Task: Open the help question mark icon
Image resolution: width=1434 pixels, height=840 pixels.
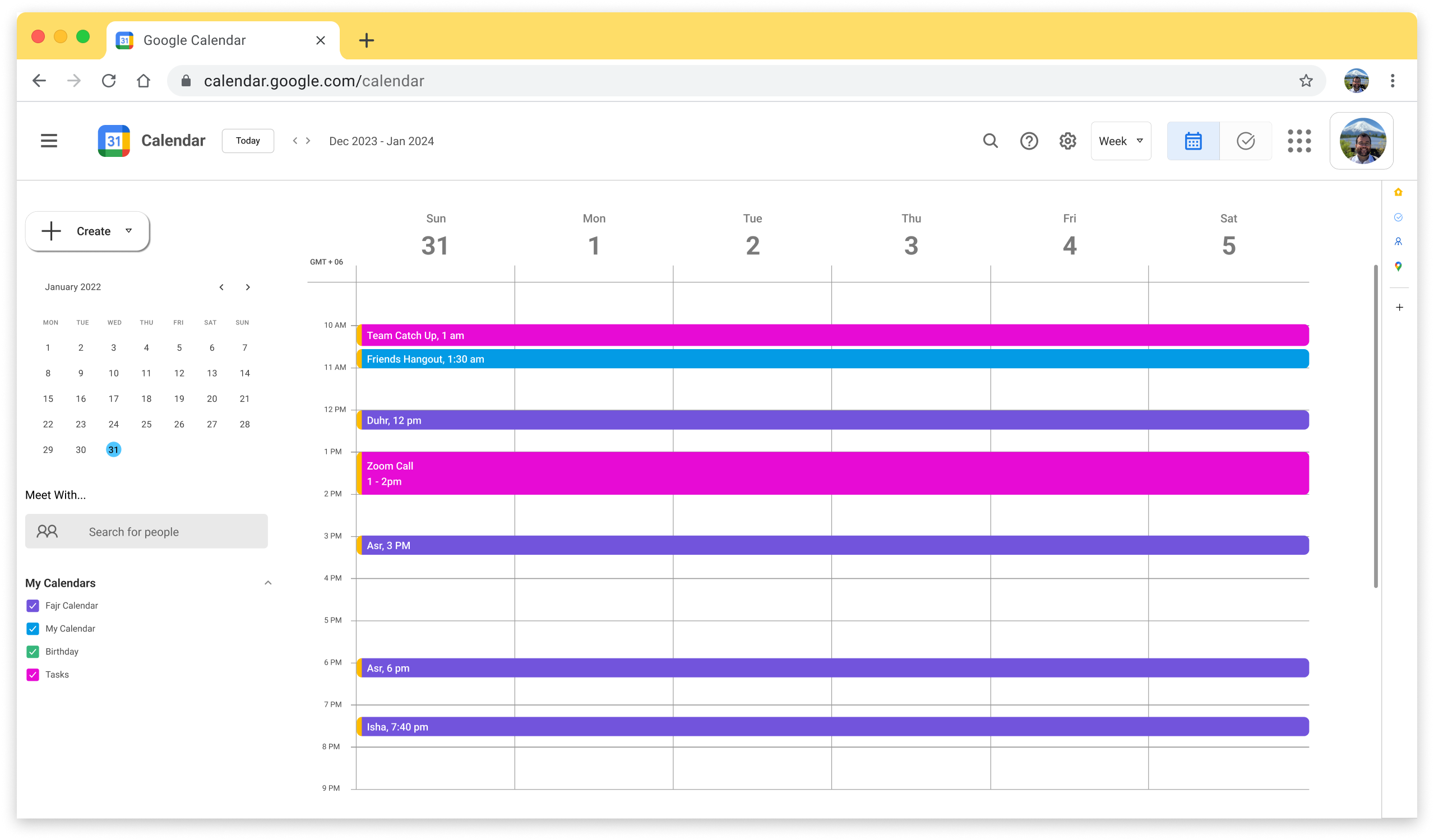Action: [1029, 141]
